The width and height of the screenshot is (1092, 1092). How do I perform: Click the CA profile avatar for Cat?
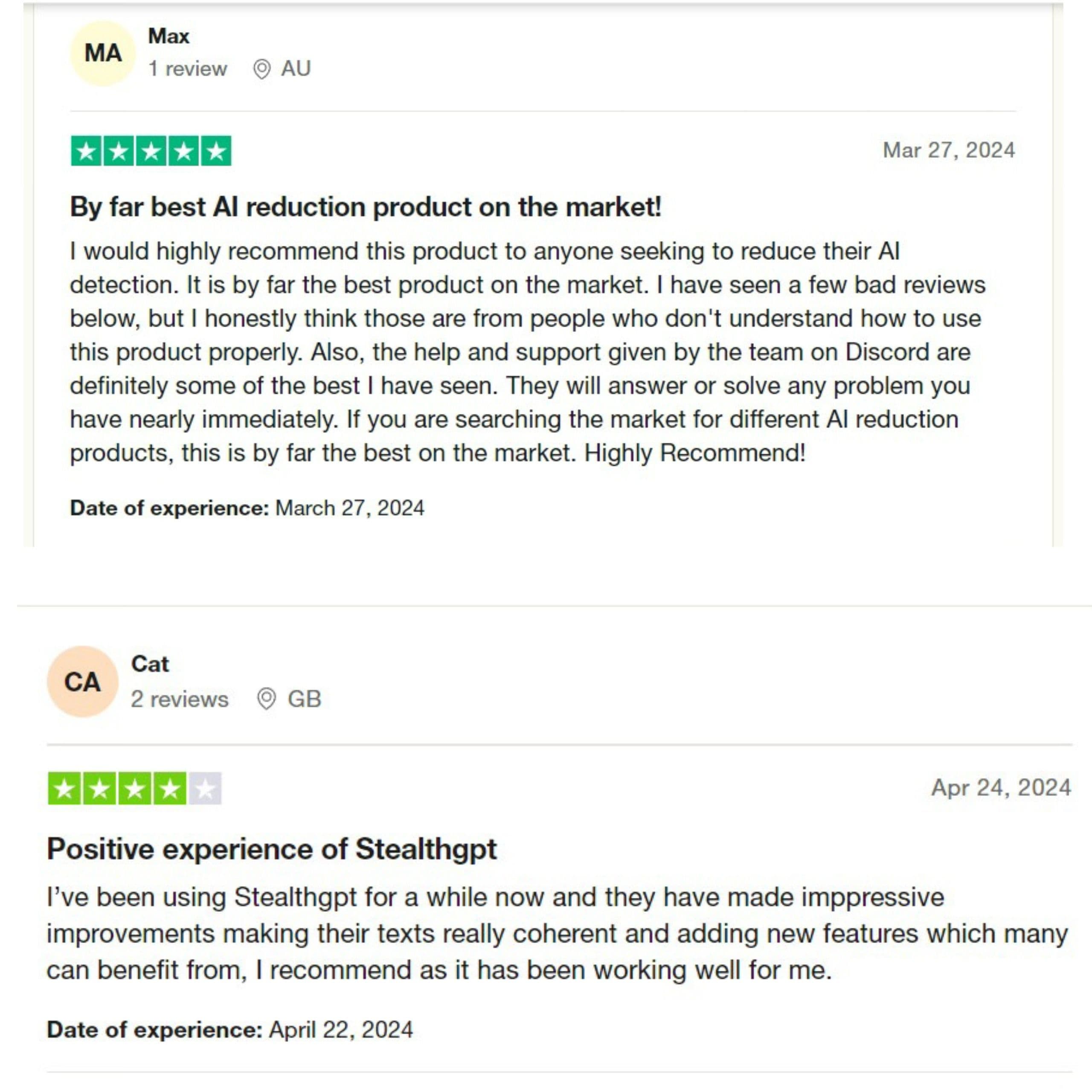(82, 682)
